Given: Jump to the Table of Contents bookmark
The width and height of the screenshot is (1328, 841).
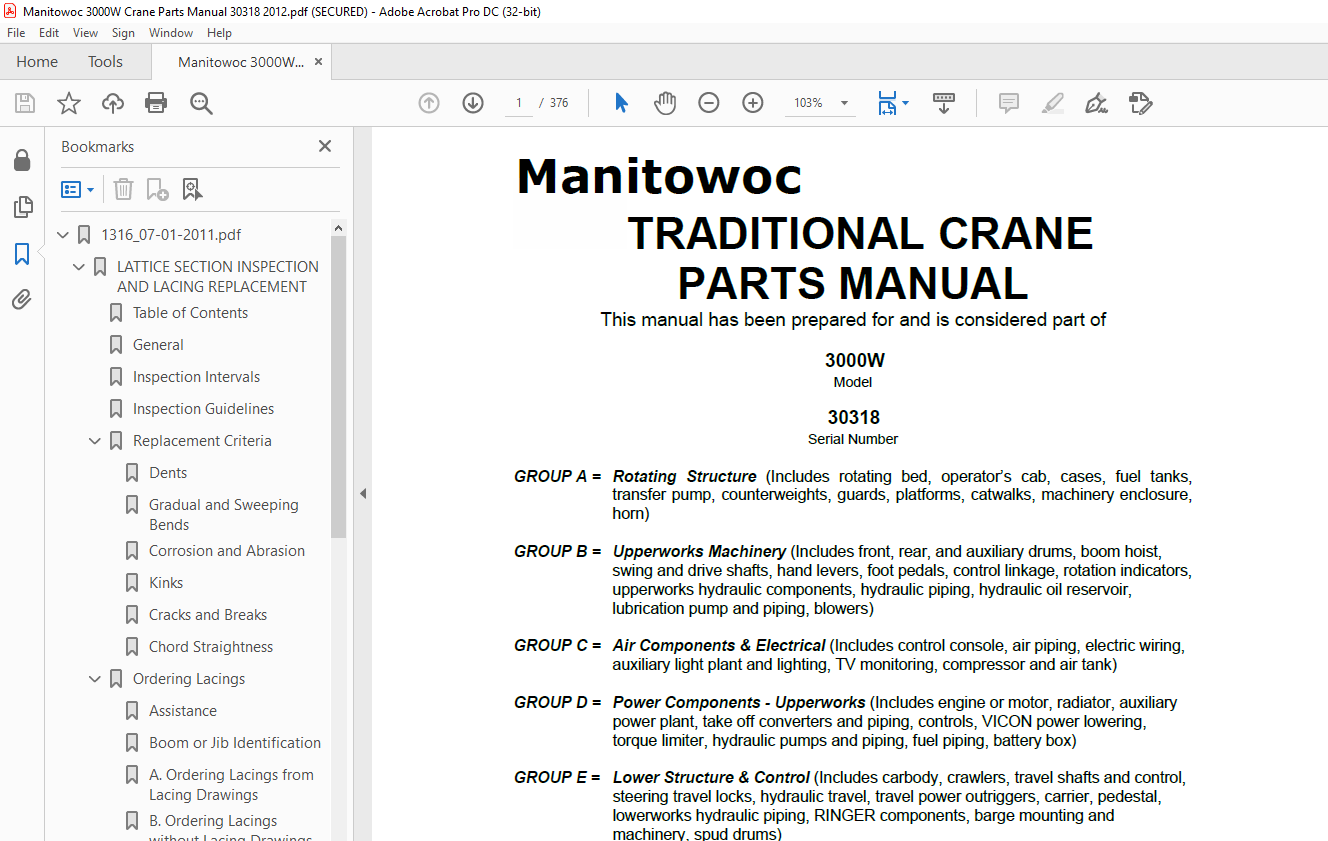Looking at the screenshot, I should point(190,313).
